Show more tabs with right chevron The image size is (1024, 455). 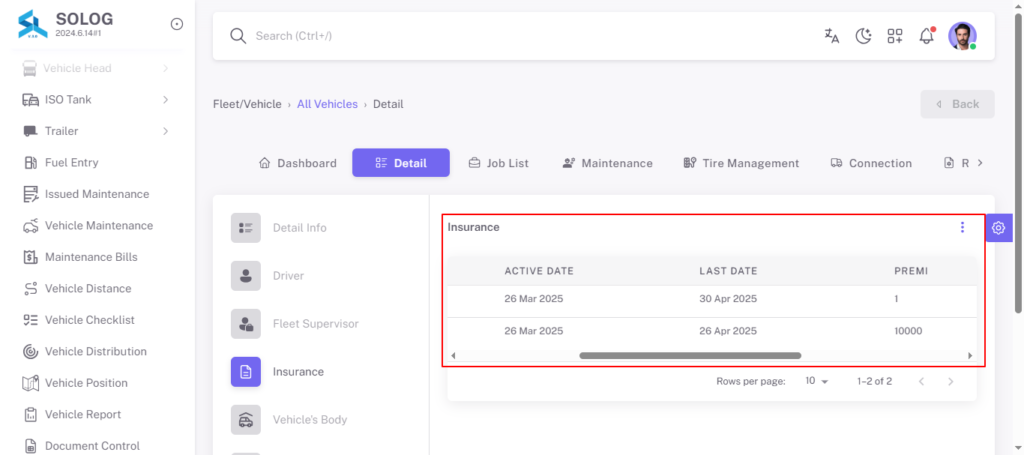[980, 163]
